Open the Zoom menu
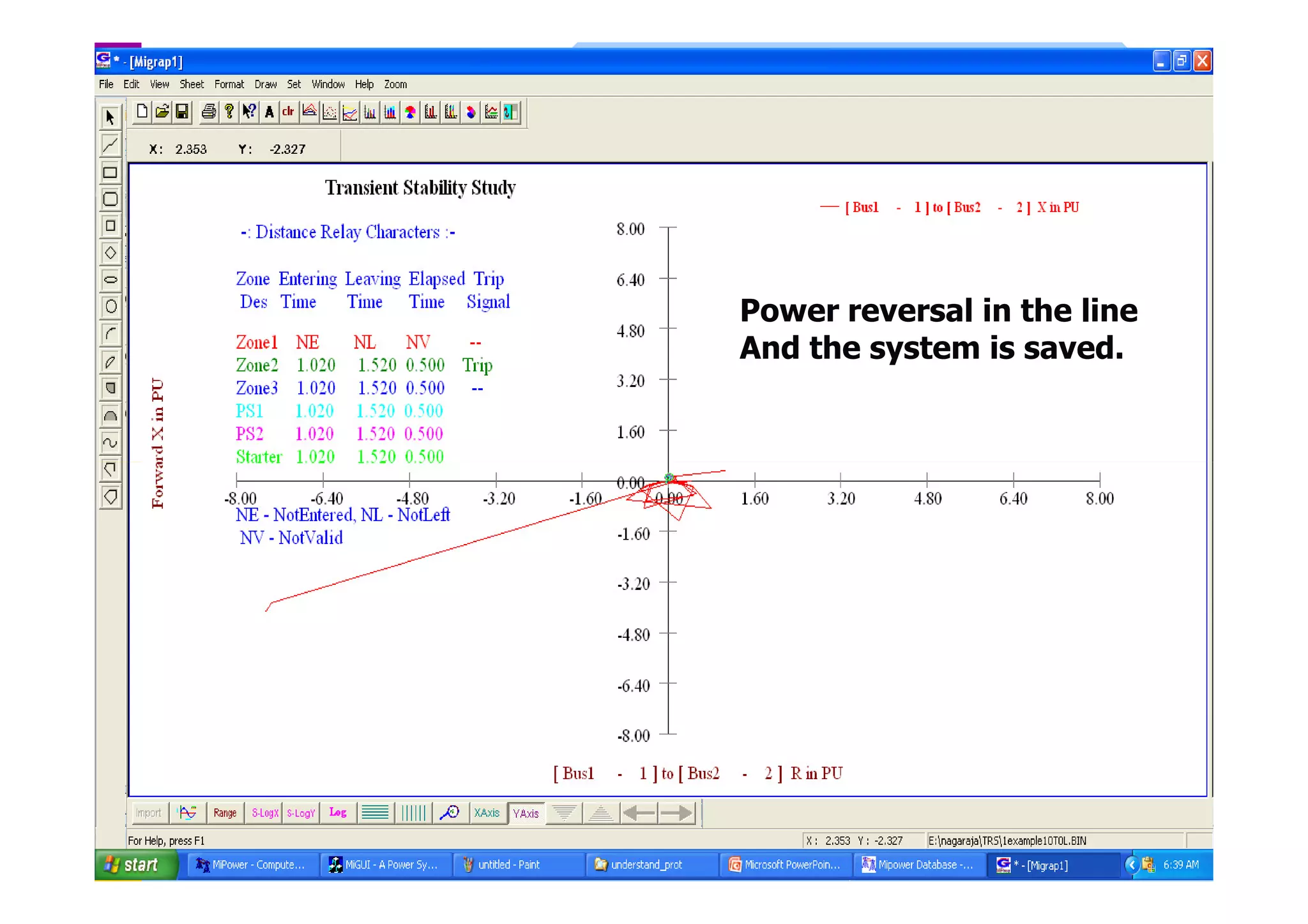Screen dimensions: 1308x924 (395, 84)
